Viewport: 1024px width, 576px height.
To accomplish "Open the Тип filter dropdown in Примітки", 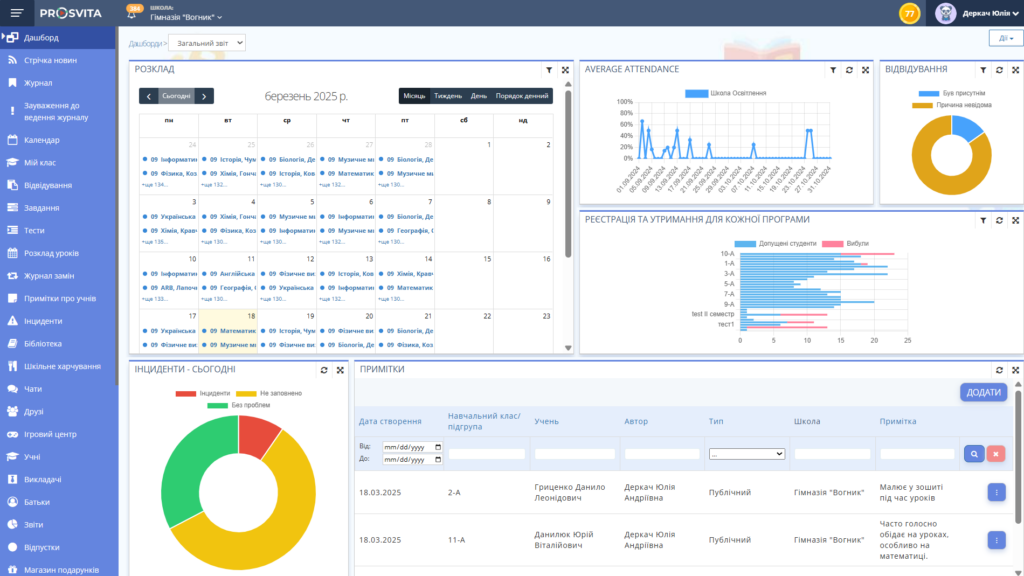I will (746, 453).
